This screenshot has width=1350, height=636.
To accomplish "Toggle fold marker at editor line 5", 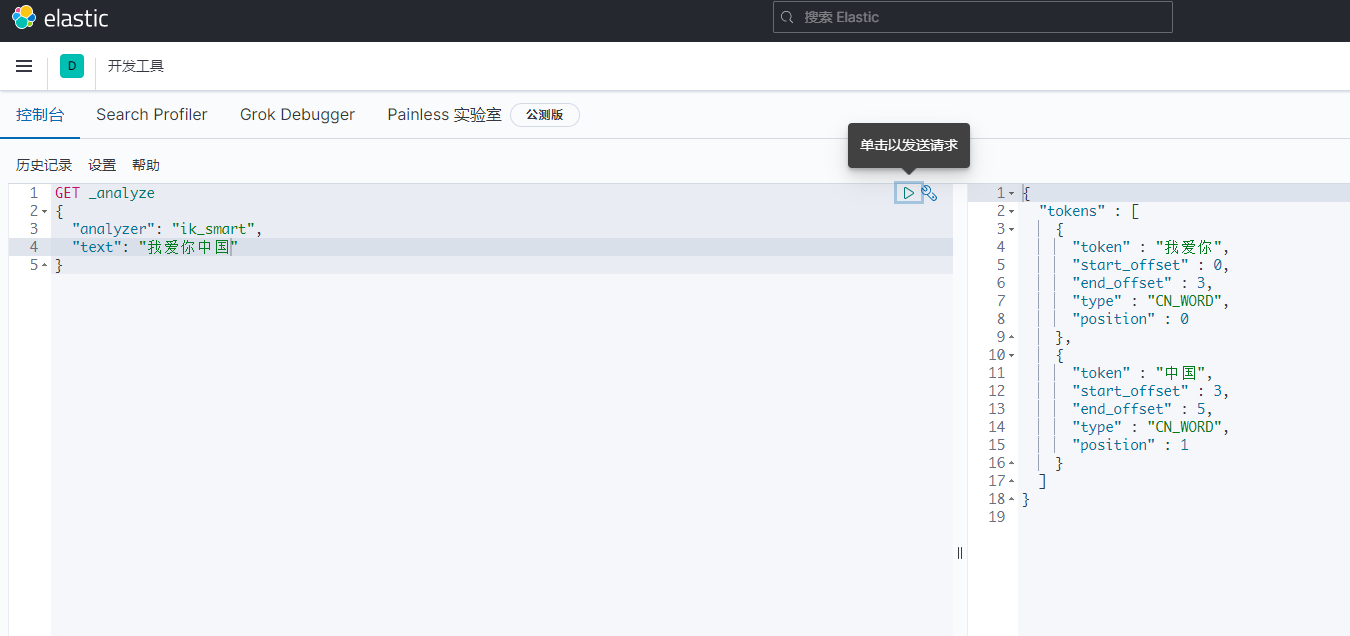I will coord(45,265).
